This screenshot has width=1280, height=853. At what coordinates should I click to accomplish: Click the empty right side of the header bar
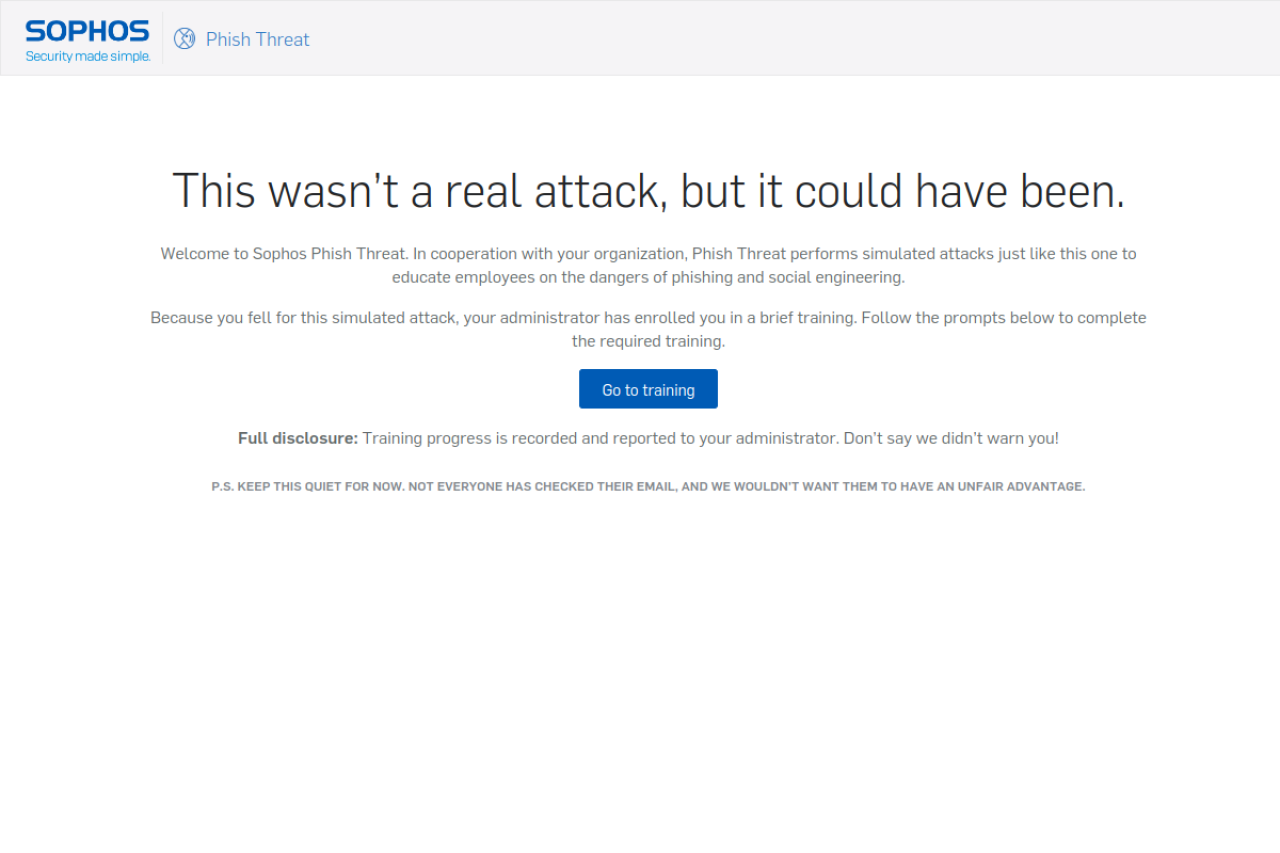click(x=900, y=38)
